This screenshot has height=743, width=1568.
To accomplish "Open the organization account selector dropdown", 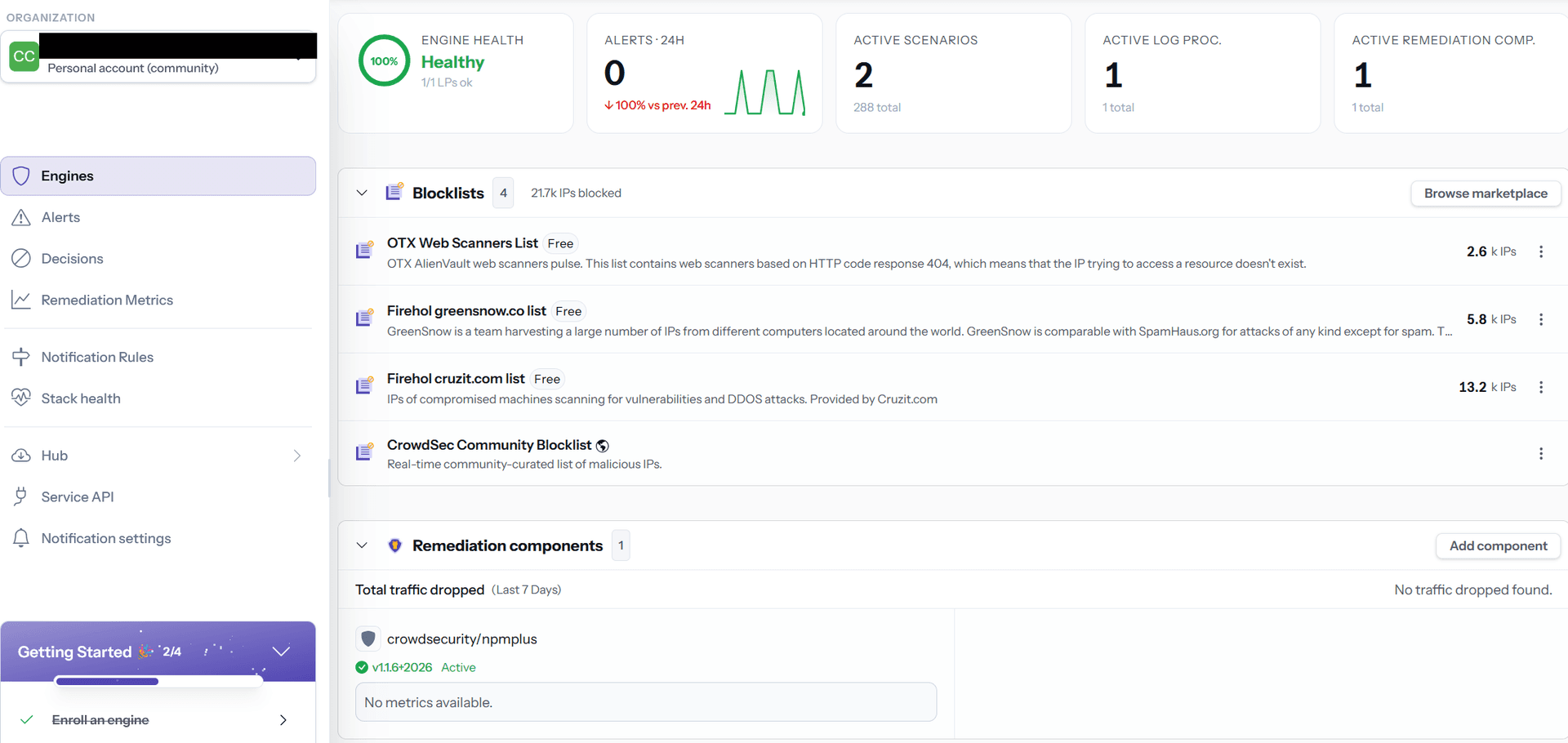I will pyautogui.click(x=158, y=56).
